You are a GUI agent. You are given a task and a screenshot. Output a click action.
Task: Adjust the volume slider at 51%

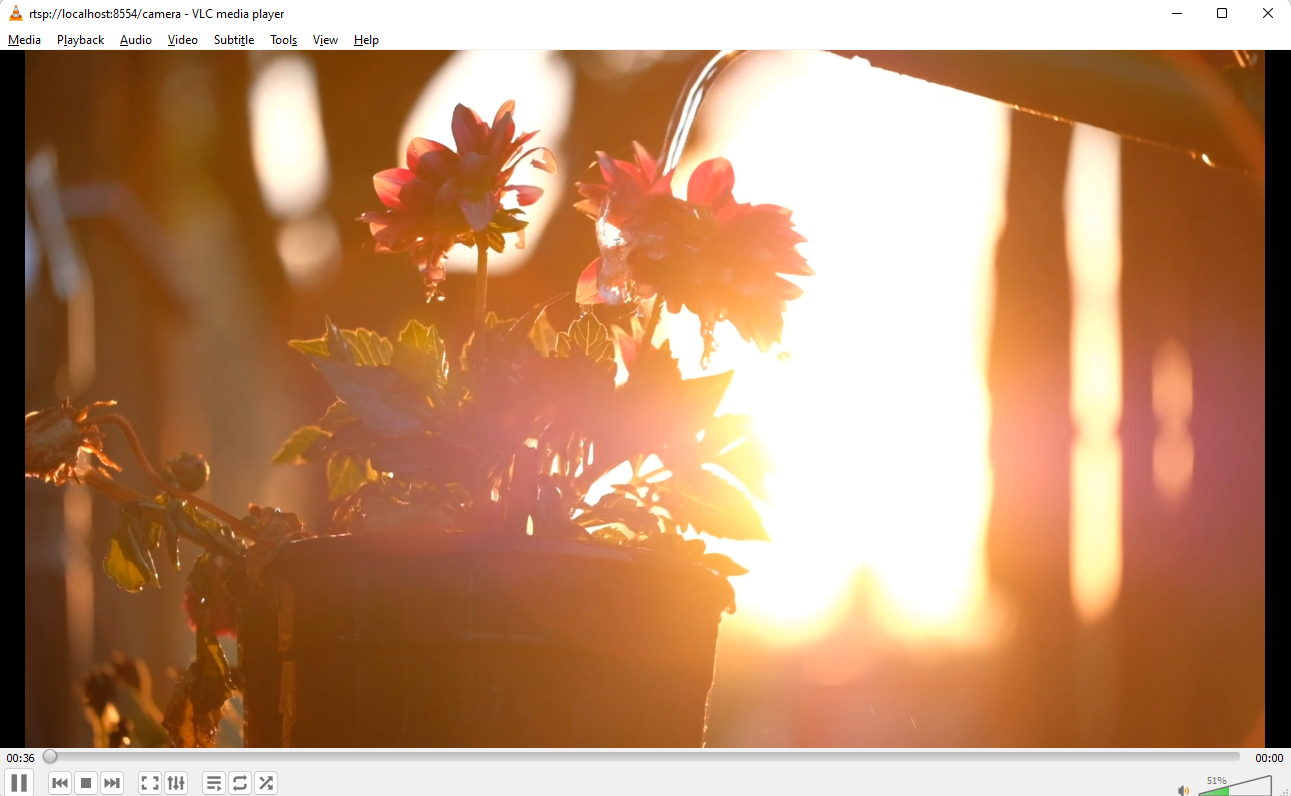(x=1235, y=786)
